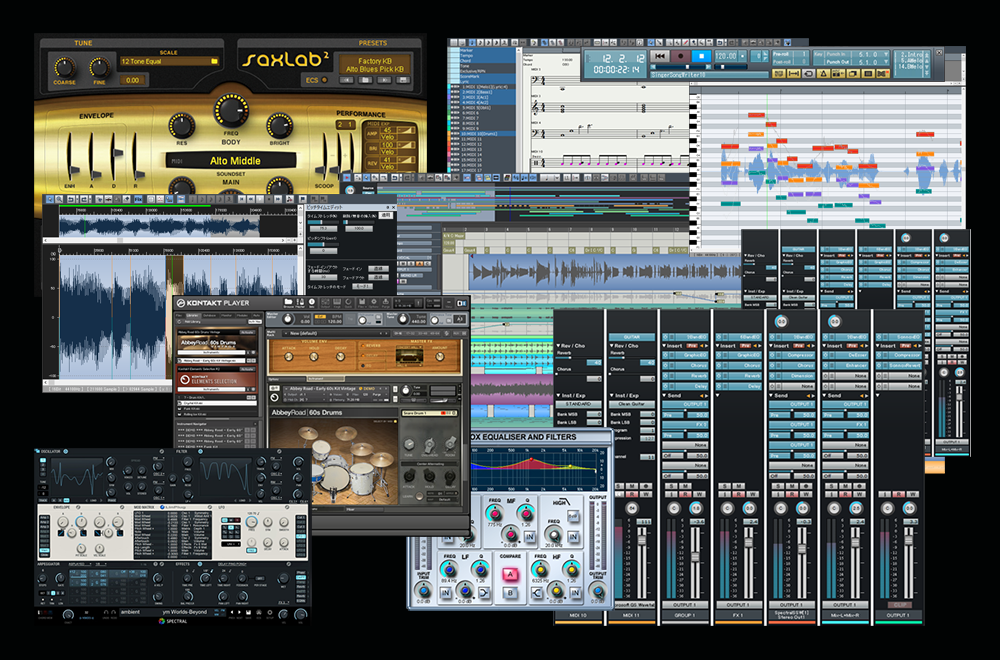
Task: Click the LF FREQ knob in the equaliser
Action: point(448,569)
